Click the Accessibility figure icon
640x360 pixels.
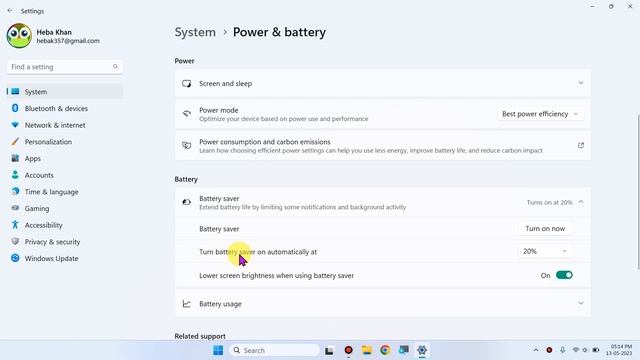[15, 225]
